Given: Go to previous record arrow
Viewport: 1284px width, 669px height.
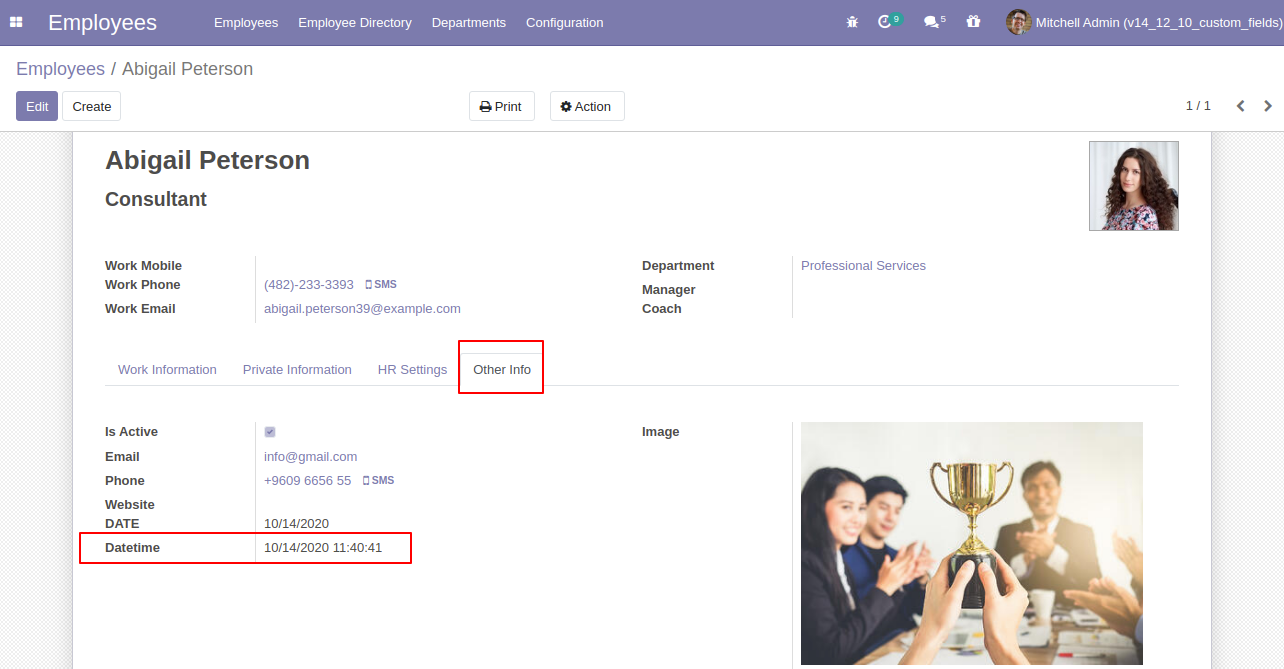Looking at the screenshot, I should coord(1240,106).
